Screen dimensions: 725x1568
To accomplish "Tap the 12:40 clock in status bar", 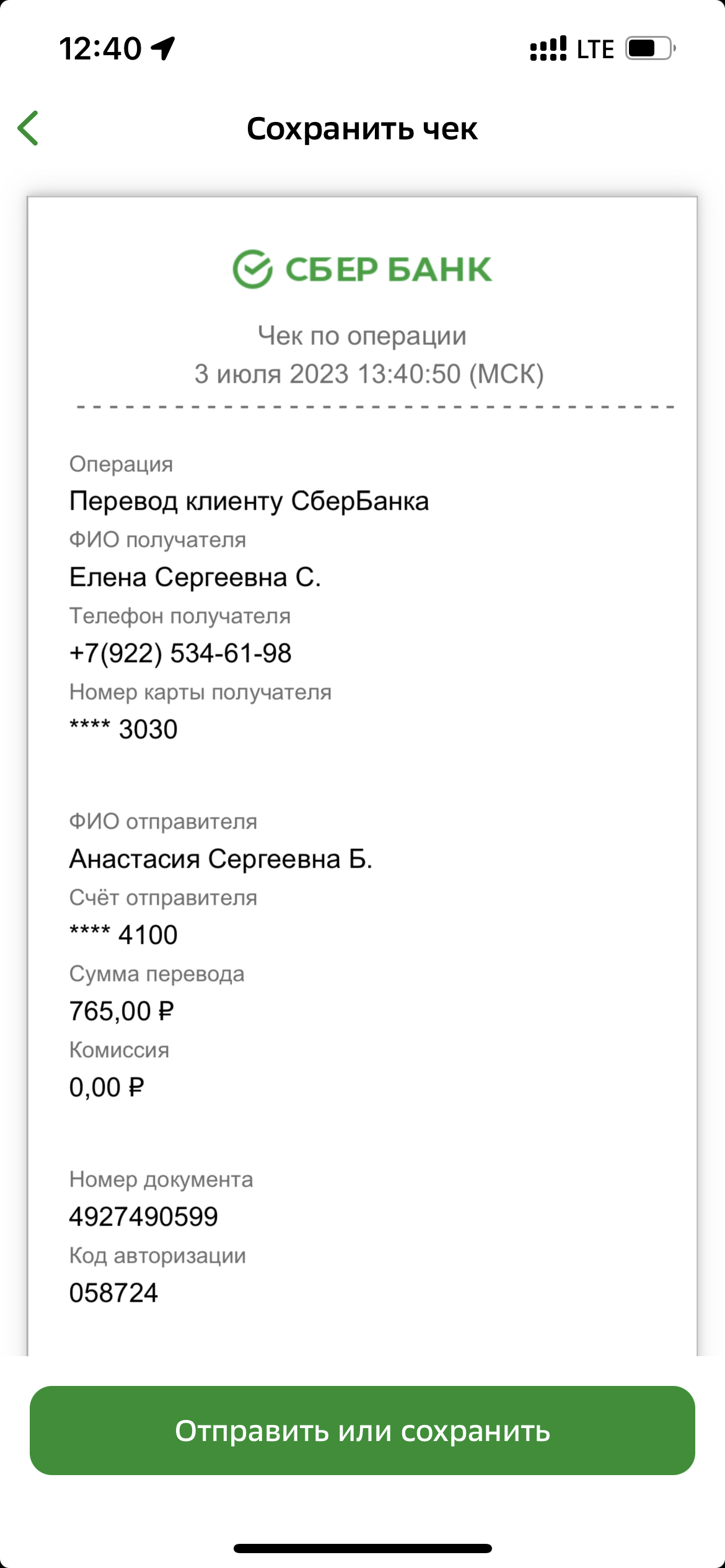I will point(100,48).
